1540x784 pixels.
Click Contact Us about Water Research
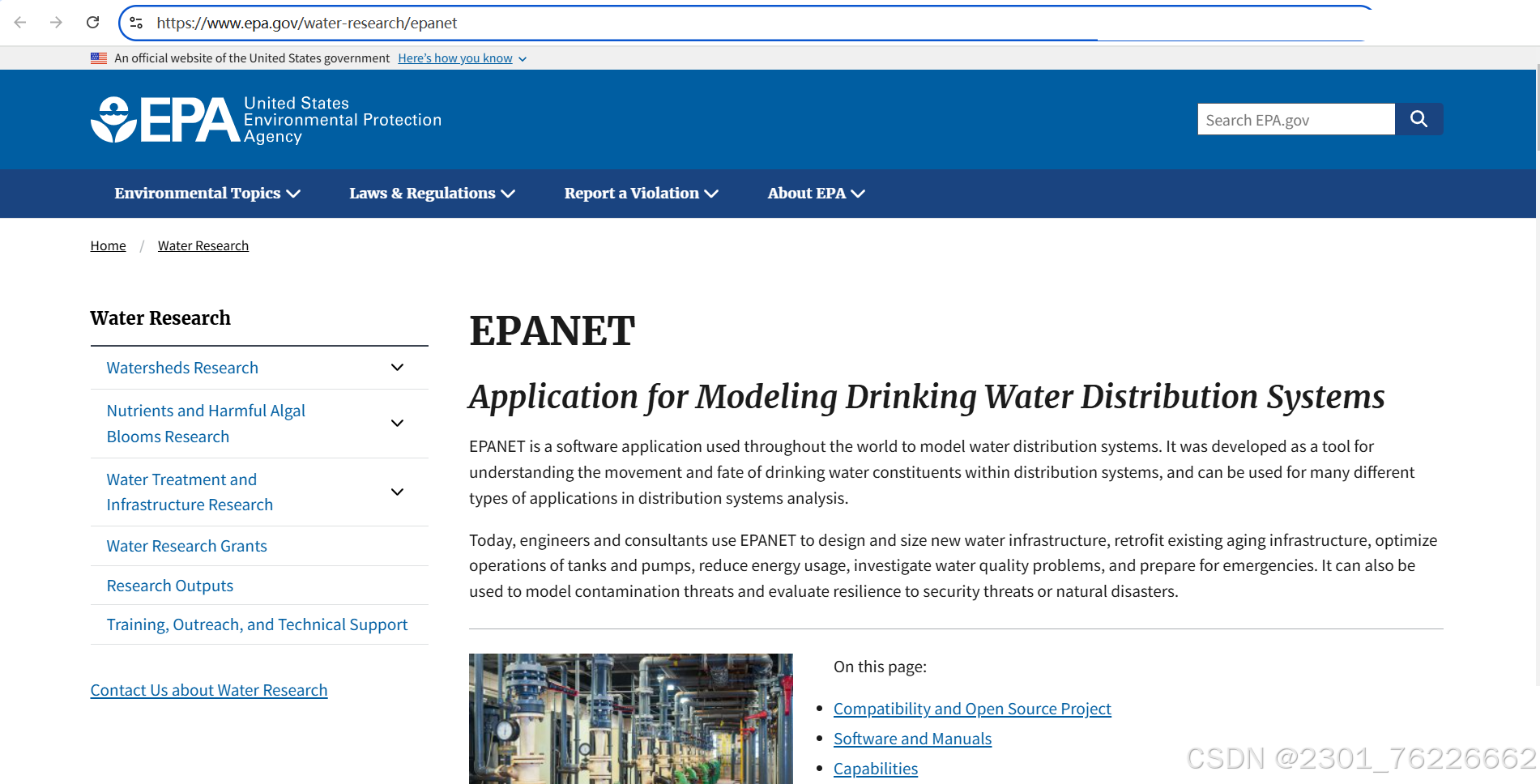tap(209, 690)
